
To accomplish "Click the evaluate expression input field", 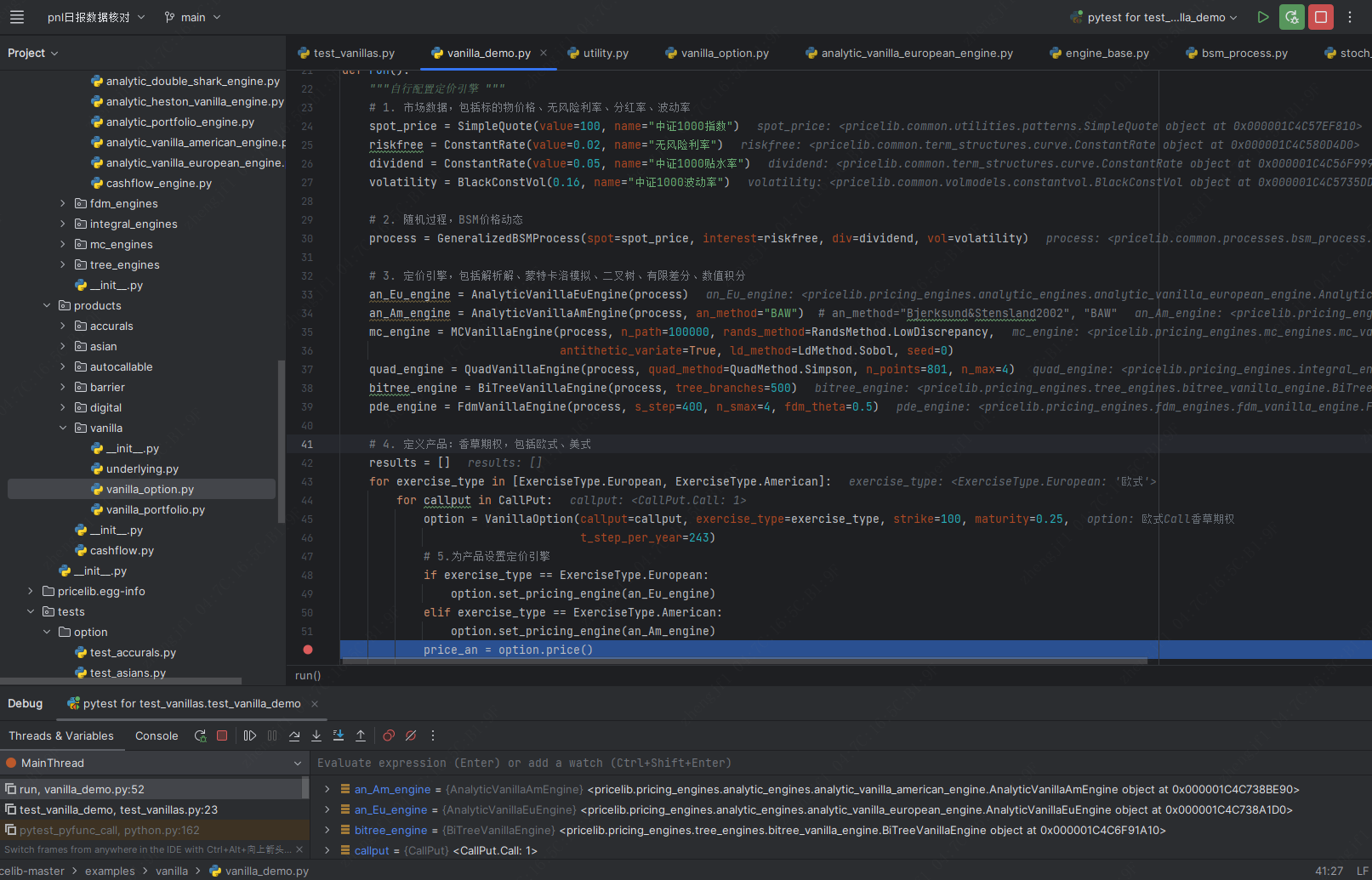I will click(840, 763).
